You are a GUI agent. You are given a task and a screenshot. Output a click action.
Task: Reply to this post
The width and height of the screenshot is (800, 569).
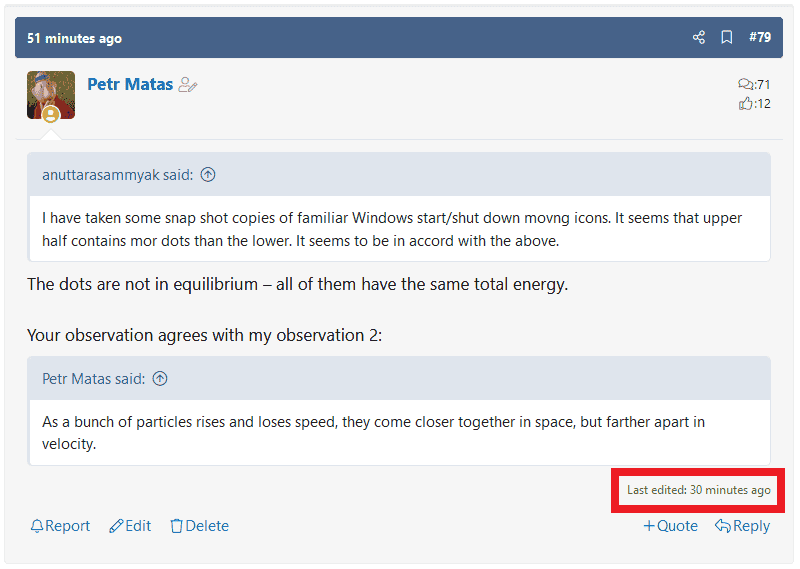pyautogui.click(x=742, y=526)
